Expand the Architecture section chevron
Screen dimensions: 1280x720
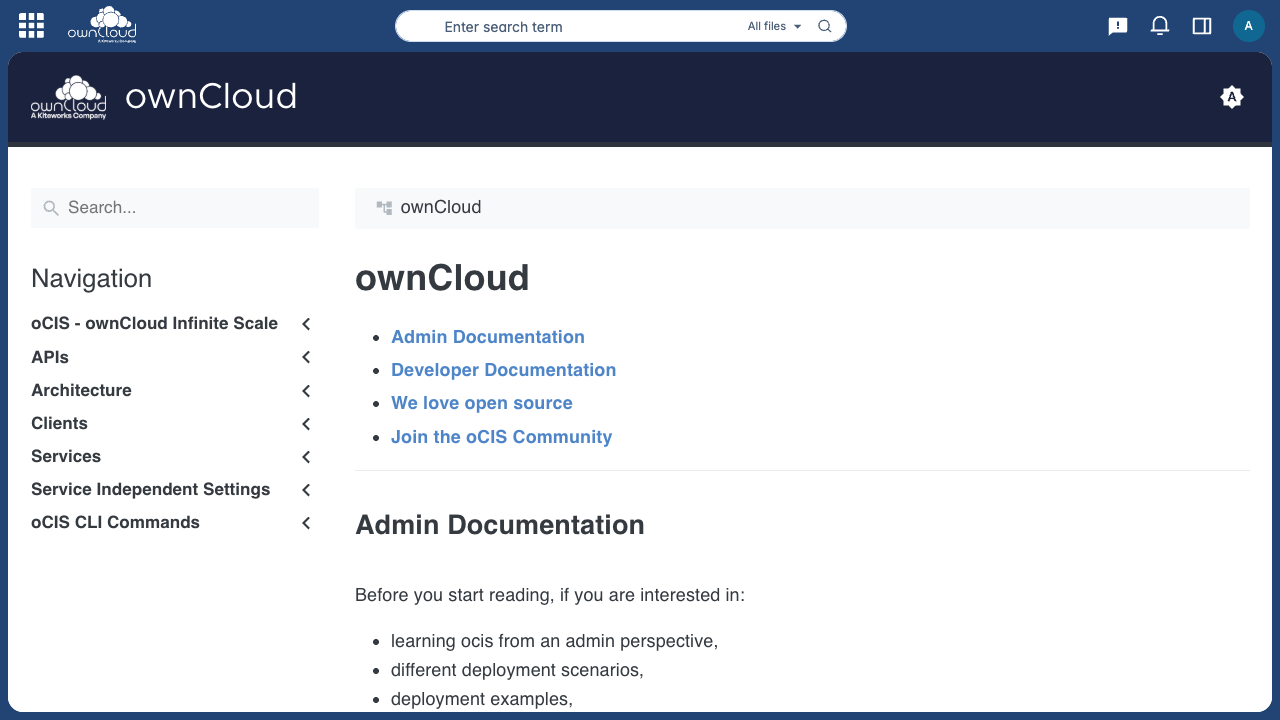306,391
